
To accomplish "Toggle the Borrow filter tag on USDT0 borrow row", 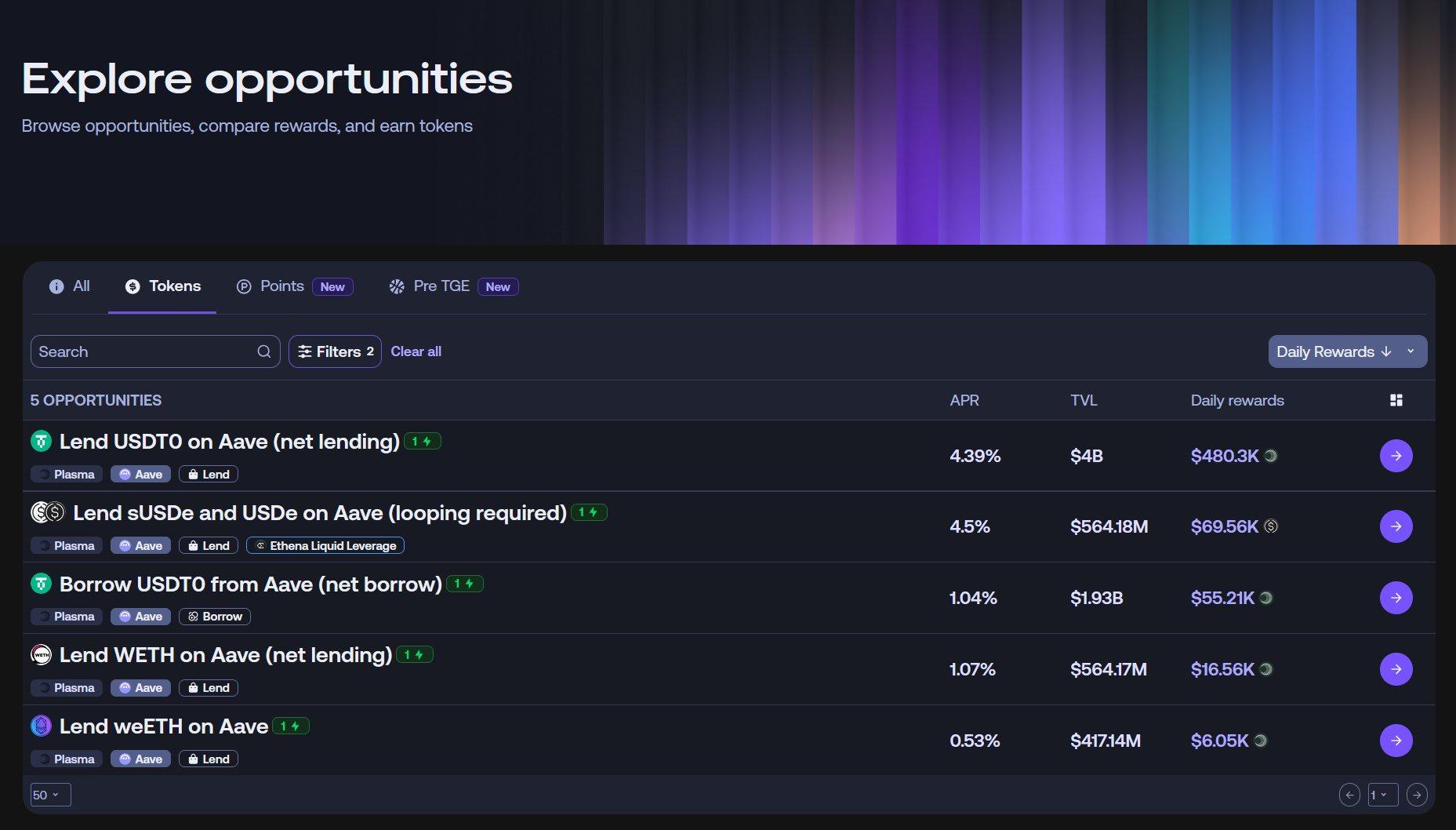I will [214, 617].
